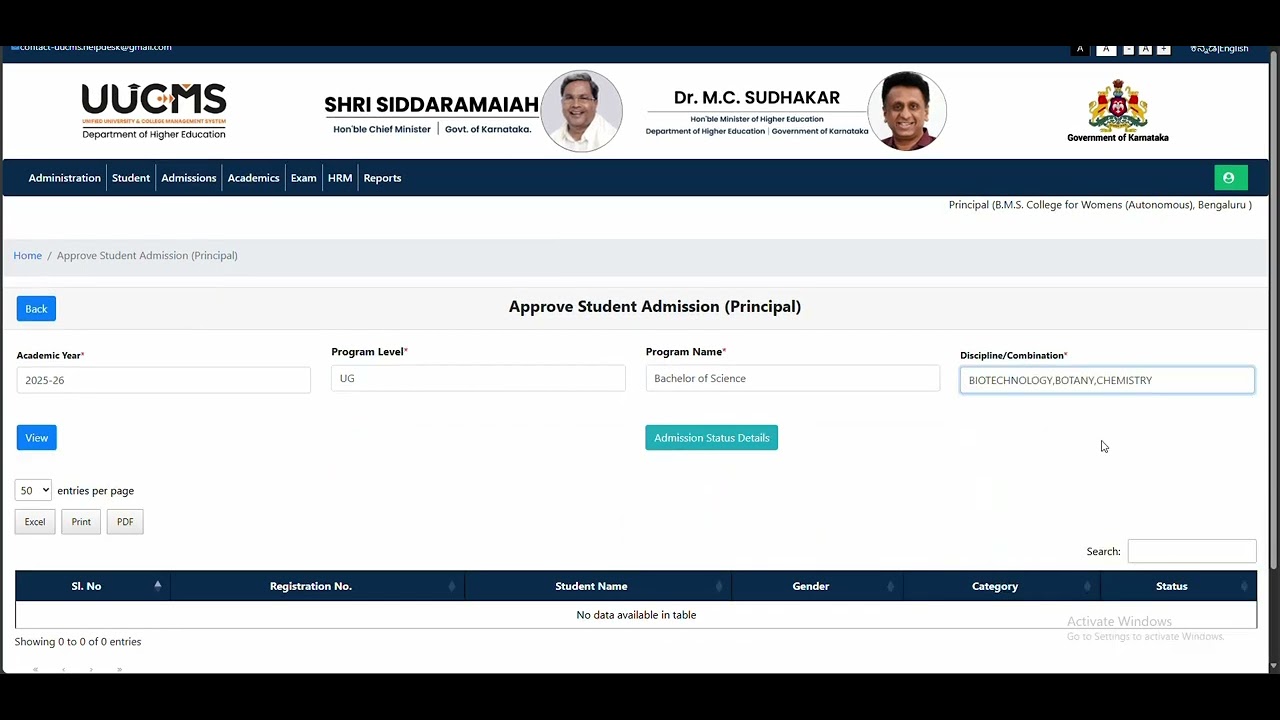The image size is (1280, 720).
Task: Select white contrast A theme button
Action: tap(1106, 49)
